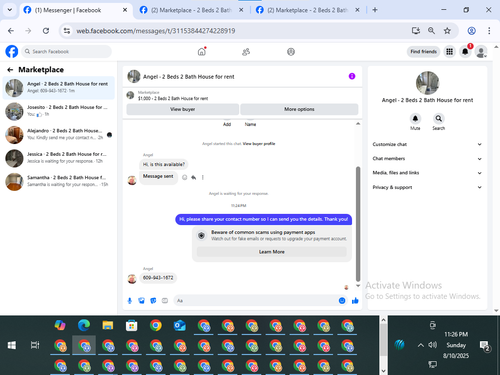Open the Facebook menu grid icon
The image size is (500, 375).
pos(450,52)
